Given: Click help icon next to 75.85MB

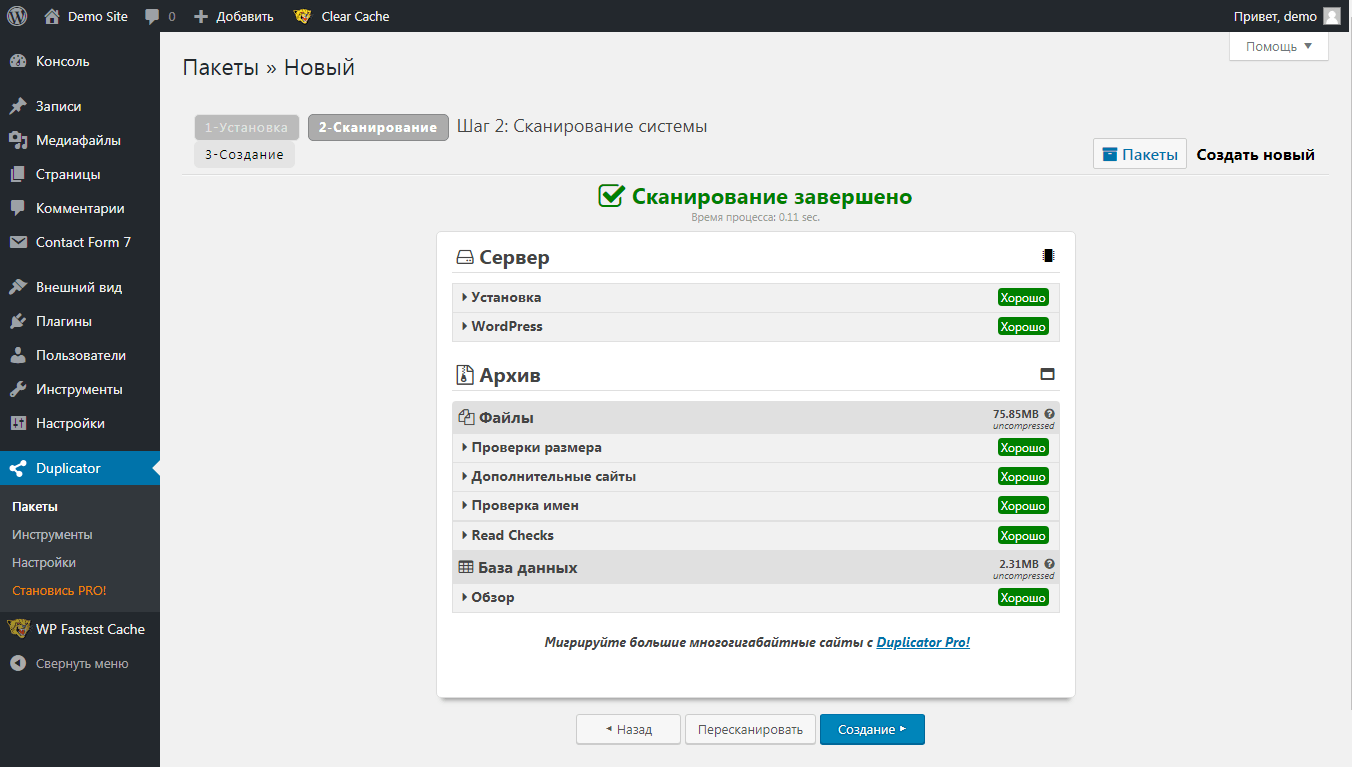Looking at the screenshot, I should (x=1049, y=413).
